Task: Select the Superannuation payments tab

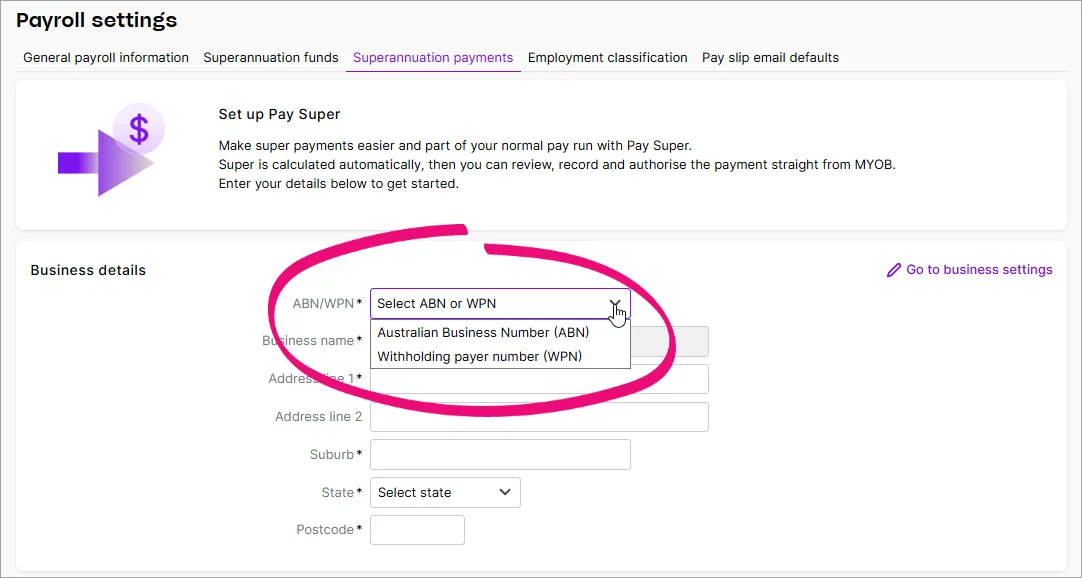Action: pos(433,58)
